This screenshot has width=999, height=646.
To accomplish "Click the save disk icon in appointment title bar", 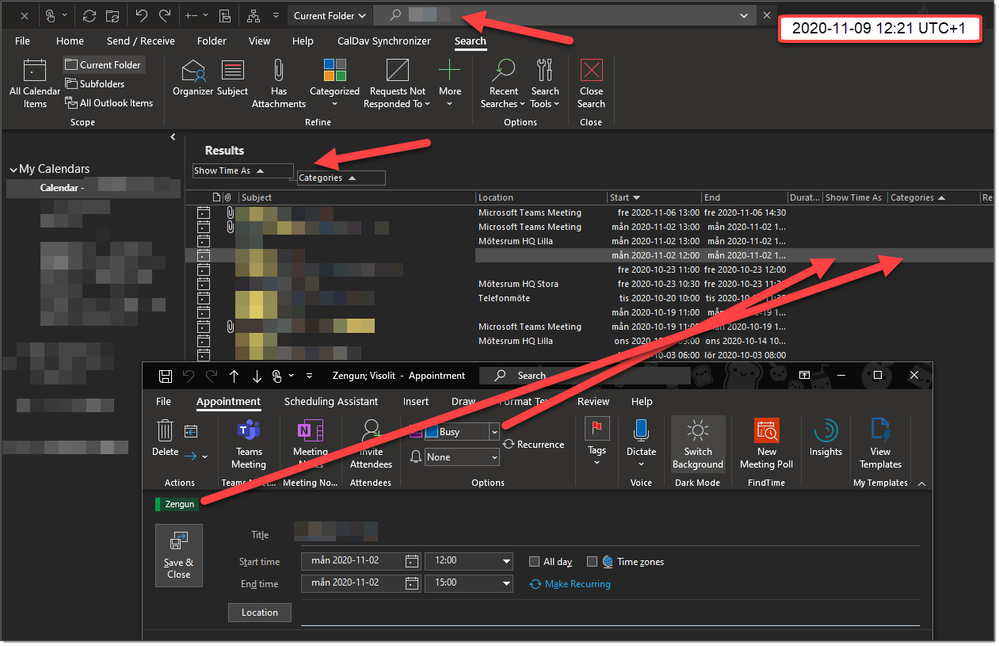I will (165, 376).
